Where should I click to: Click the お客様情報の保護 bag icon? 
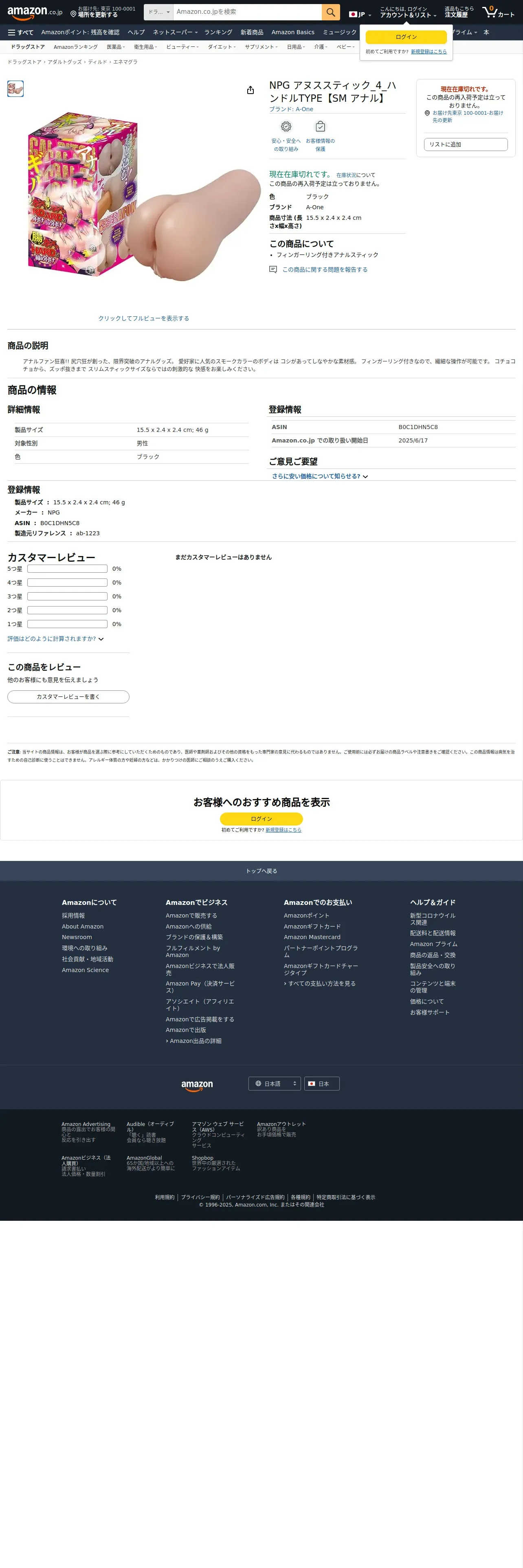pos(320,127)
